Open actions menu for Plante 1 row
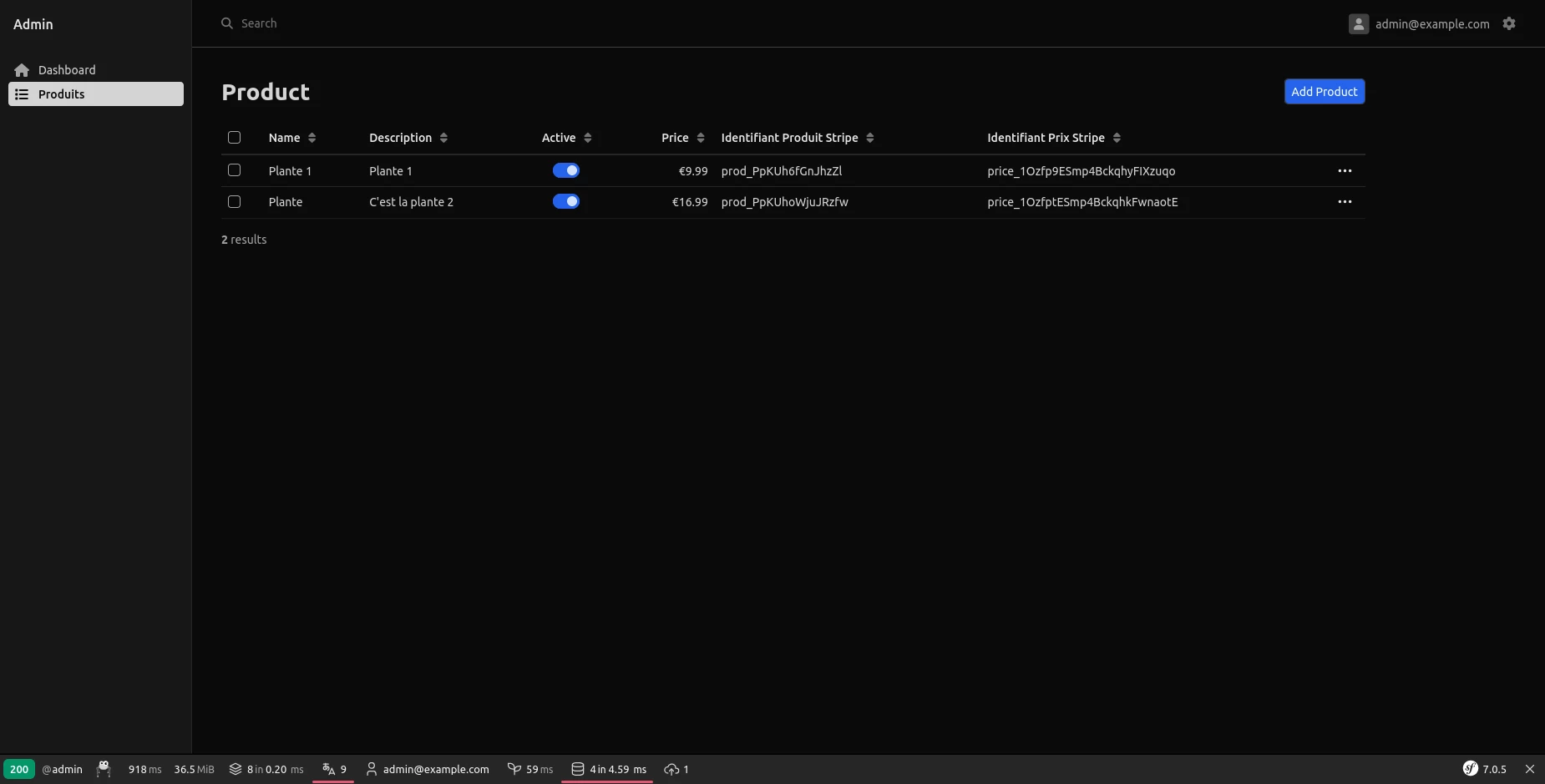The height and width of the screenshot is (784, 1545). [1345, 170]
